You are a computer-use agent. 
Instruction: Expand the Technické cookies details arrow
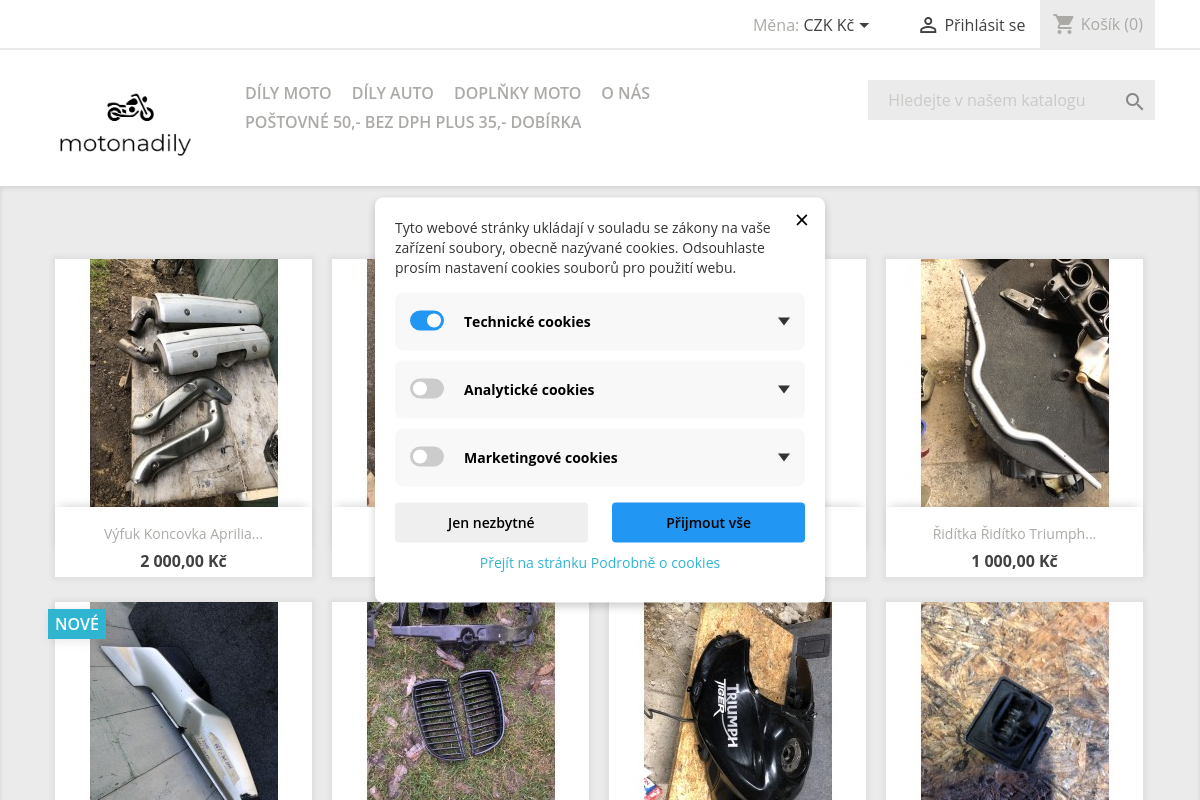click(784, 321)
